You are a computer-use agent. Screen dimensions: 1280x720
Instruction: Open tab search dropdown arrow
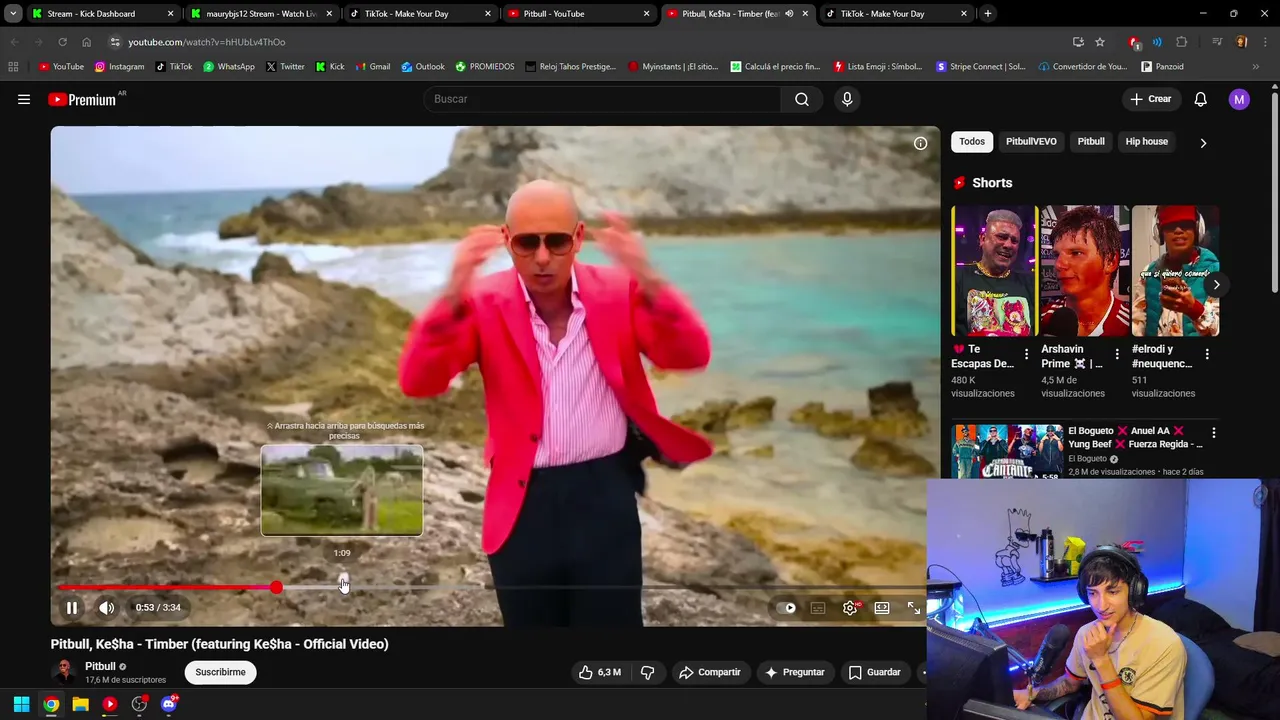13,14
